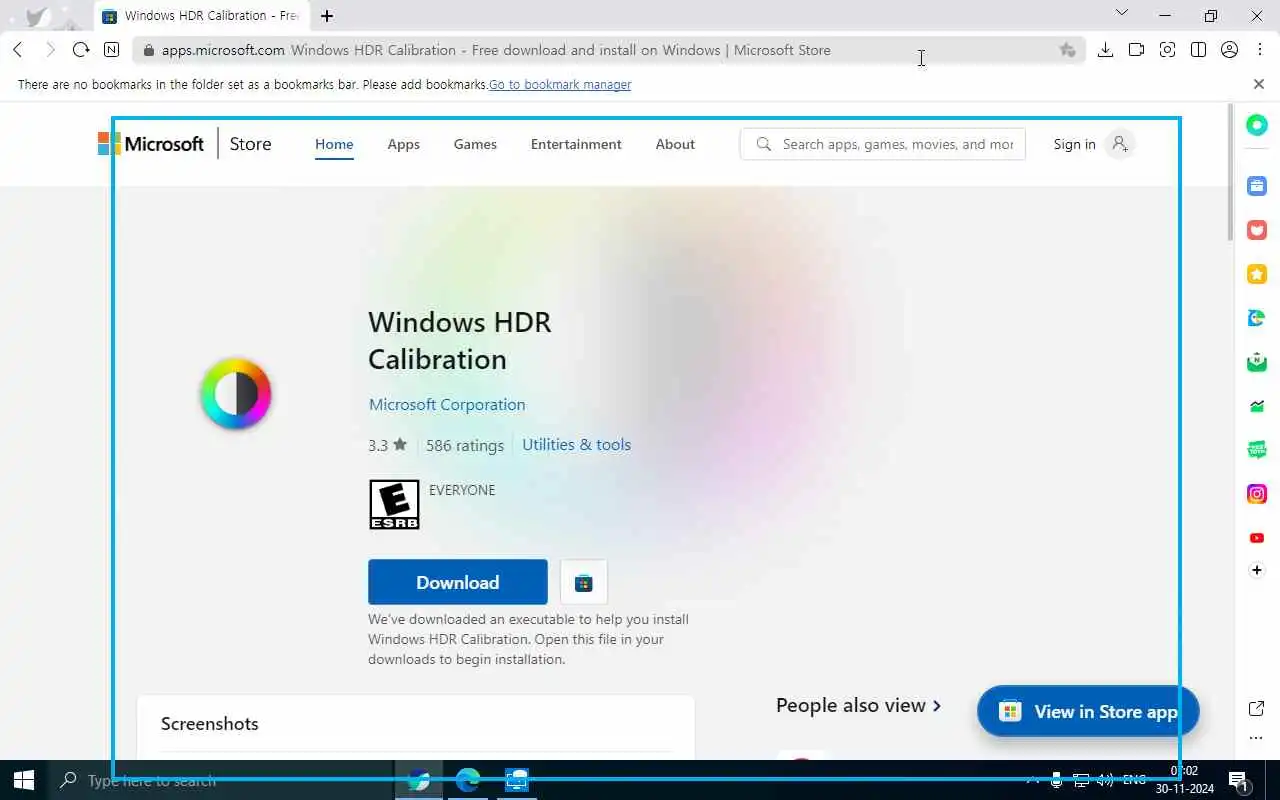Click the search magnifier icon

(x=764, y=144)
